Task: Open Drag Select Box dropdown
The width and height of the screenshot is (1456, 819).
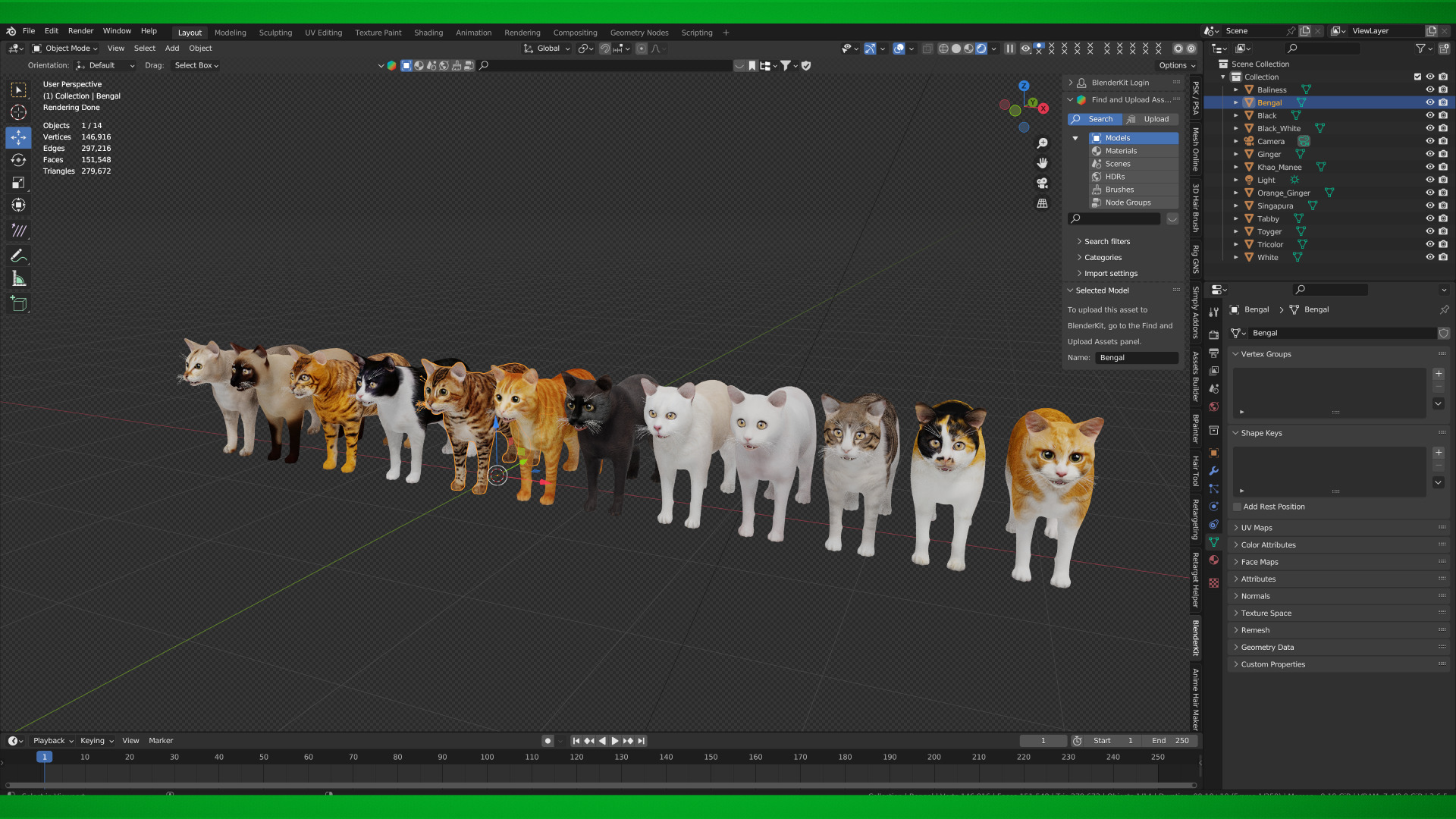Action: point(196,65)
